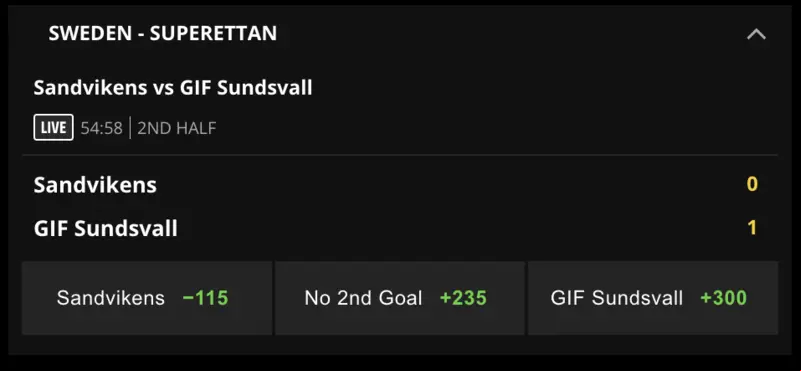Choose the No 2nd Goal bet
Image resolution: width=801 pixels, height=371 pixels.
pyautogui.click(x=400, y=298)
